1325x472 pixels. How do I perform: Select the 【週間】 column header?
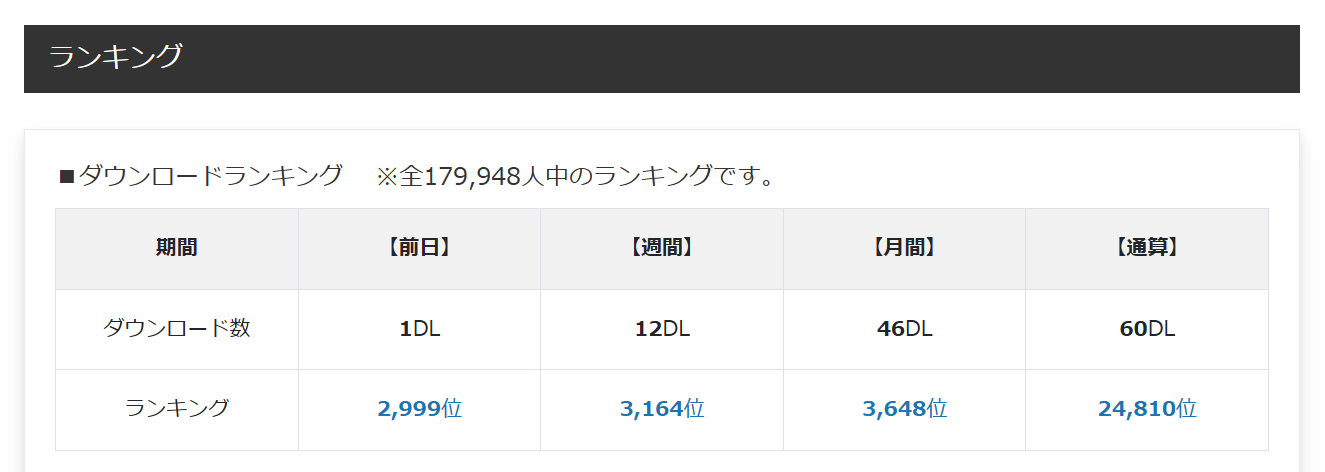tap(662, 248)
